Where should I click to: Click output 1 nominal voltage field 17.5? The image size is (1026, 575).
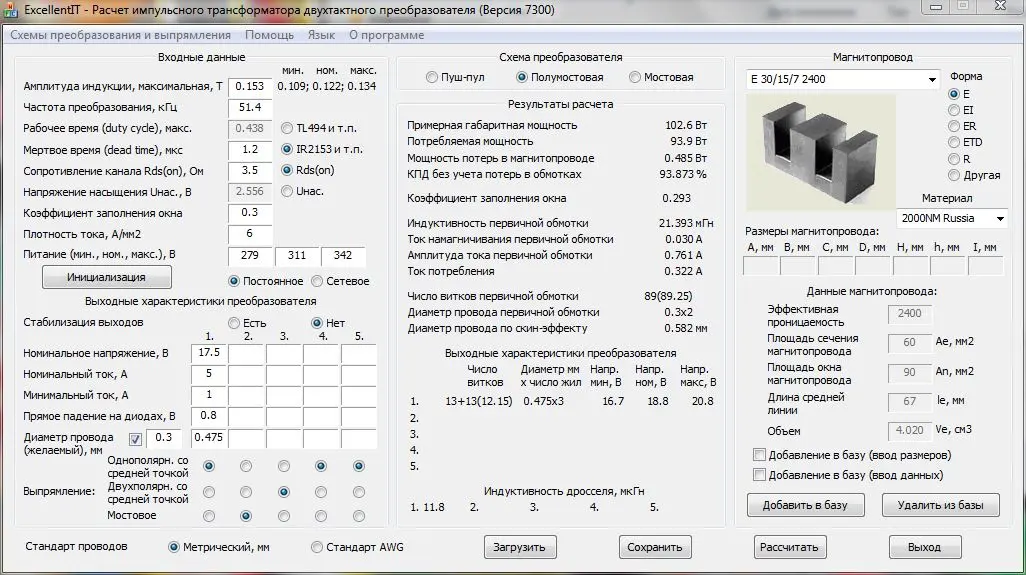click(x=209, y=353)
